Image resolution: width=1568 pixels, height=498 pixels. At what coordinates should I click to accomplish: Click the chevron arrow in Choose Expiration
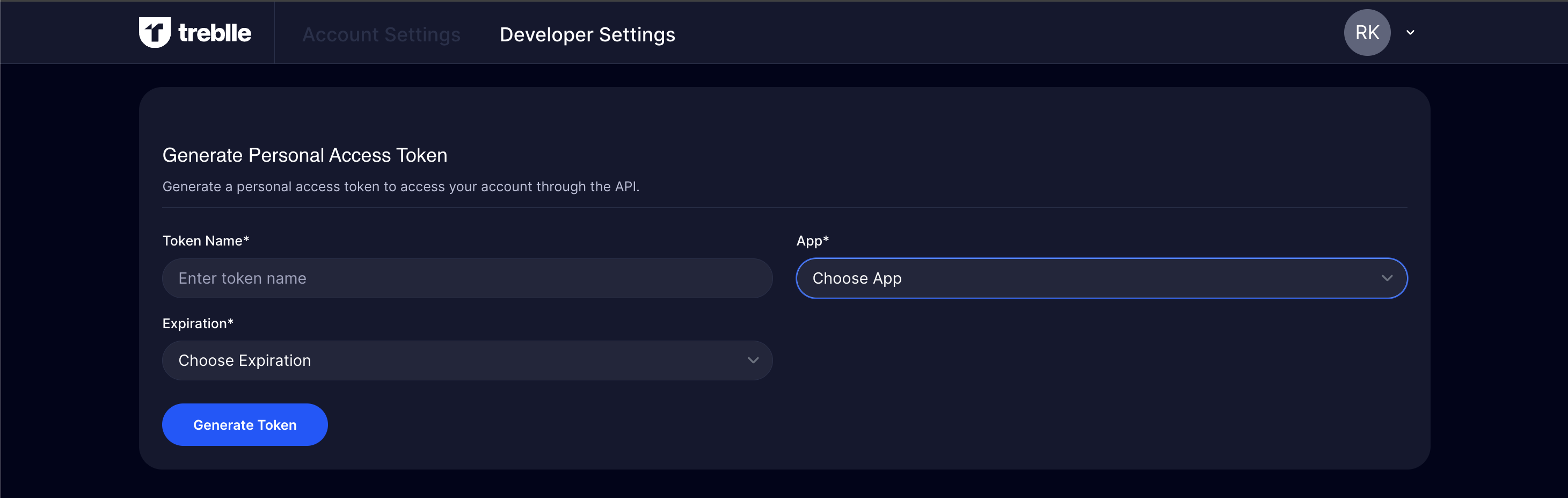(x=753, y=360)
